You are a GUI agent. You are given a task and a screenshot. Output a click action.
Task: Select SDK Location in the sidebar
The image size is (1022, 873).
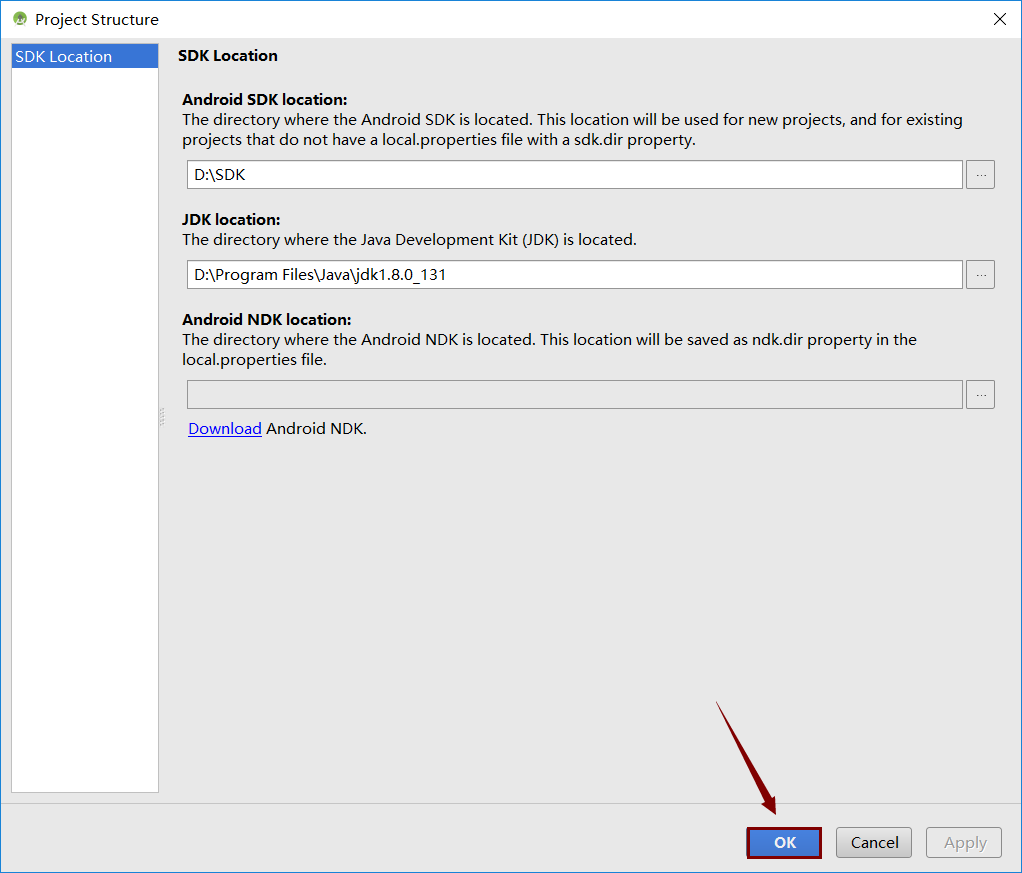coord(85,56)
